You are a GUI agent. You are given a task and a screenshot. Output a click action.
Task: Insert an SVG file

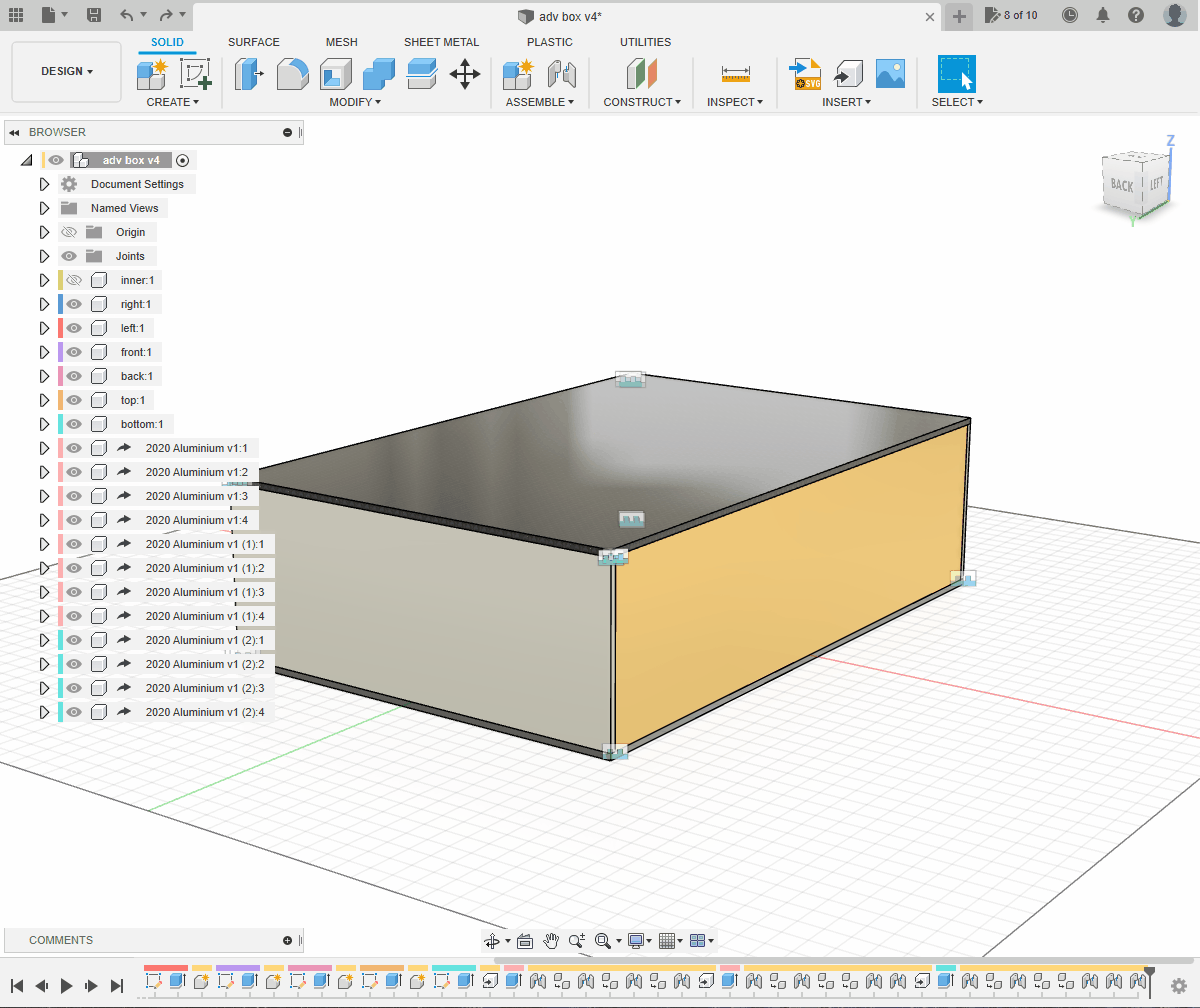[x=806, y=74]
